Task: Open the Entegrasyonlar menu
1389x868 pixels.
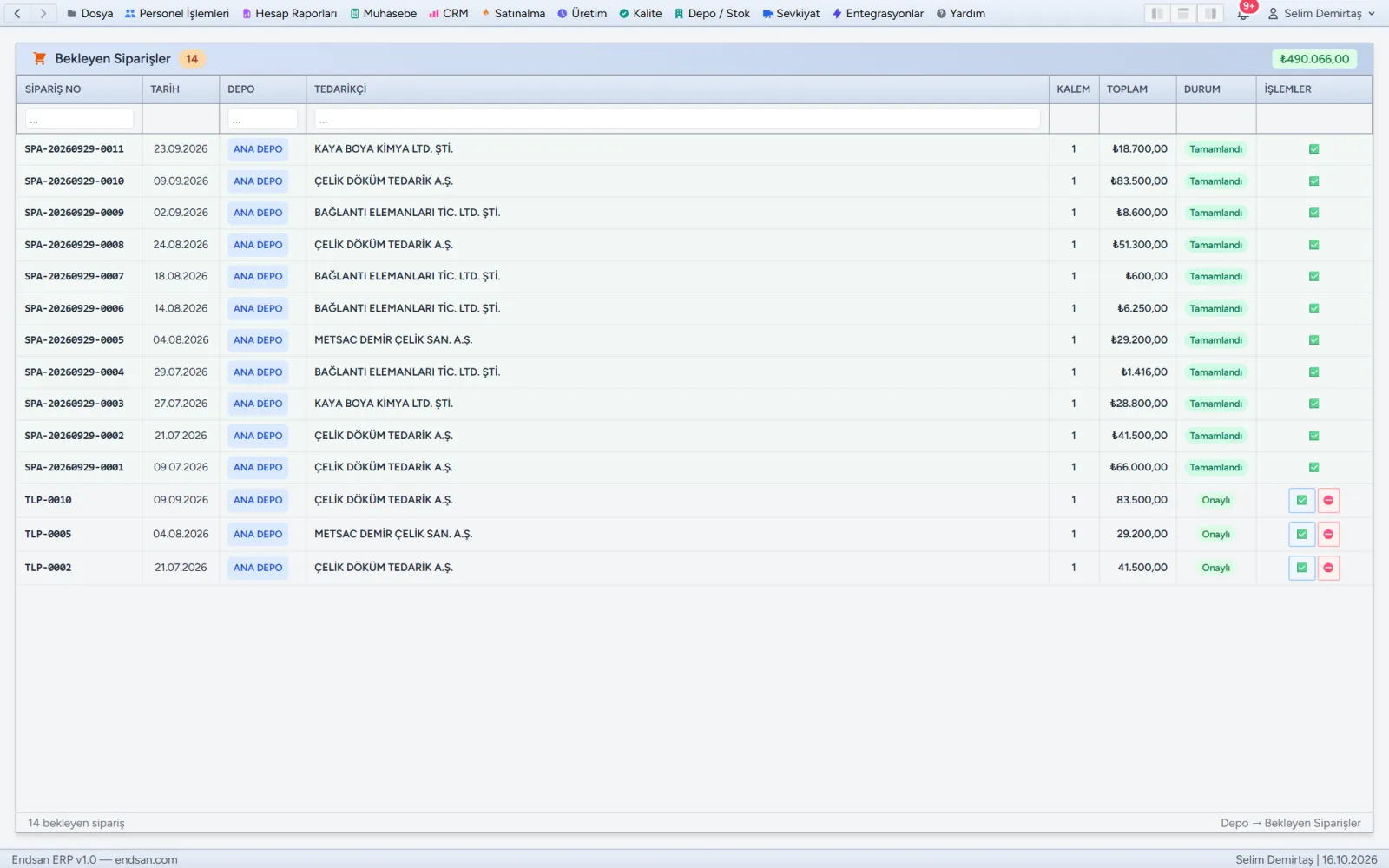Action: [x=878, y=14]
